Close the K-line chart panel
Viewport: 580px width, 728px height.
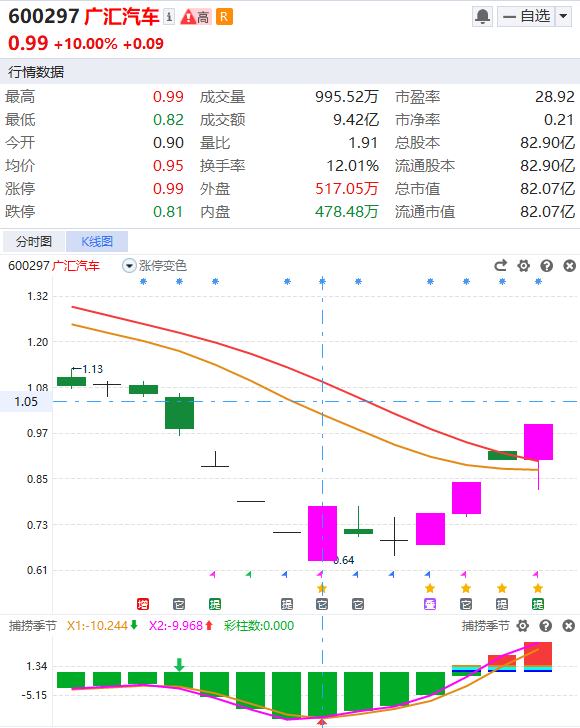(x=570, y=266)
